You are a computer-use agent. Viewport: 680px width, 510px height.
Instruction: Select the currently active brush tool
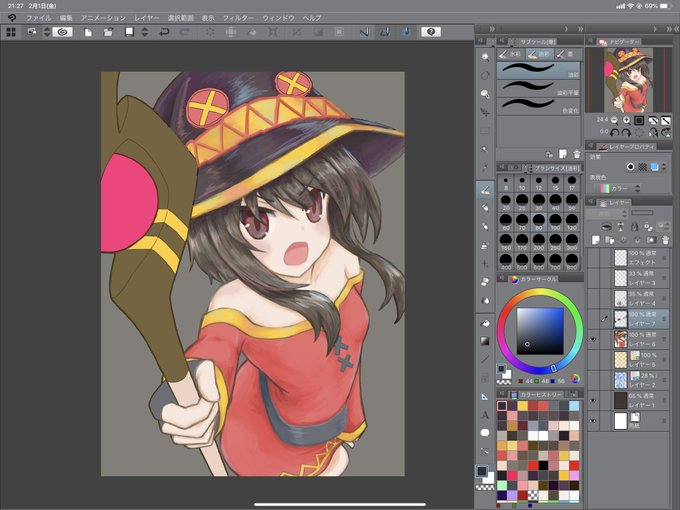(x=485, y=190)
